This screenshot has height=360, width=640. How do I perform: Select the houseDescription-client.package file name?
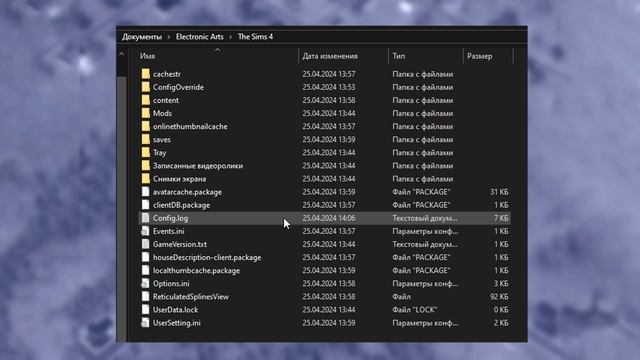207,257
